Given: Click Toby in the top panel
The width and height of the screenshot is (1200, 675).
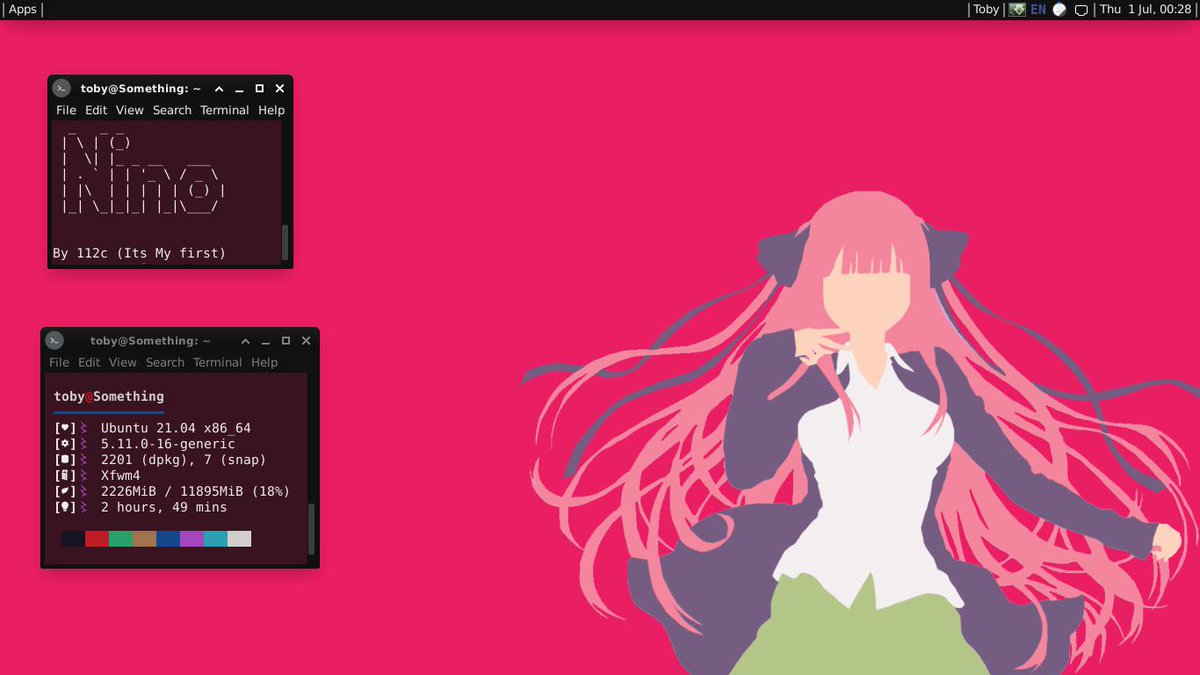Looking at the screenshot, I should [x=986, y=9].
